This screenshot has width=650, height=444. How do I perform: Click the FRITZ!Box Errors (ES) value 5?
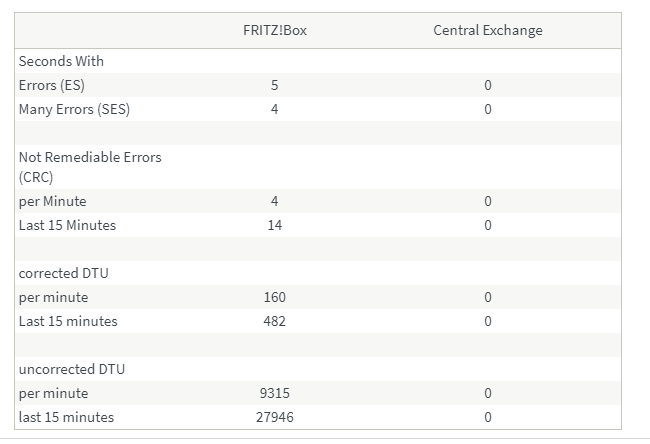274,85
